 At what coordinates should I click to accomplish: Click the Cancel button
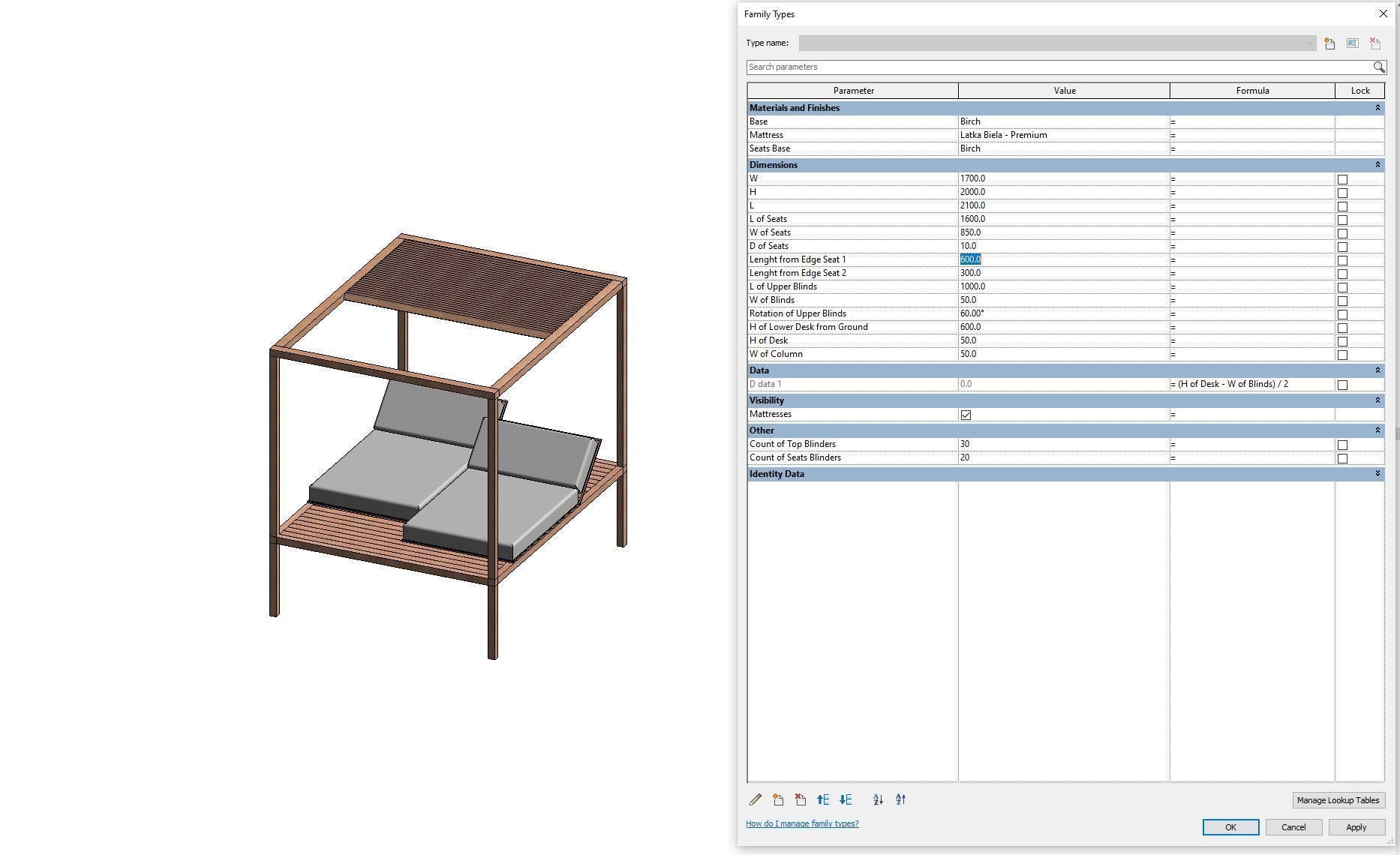pyautogui.click(x=1293, y=827)
